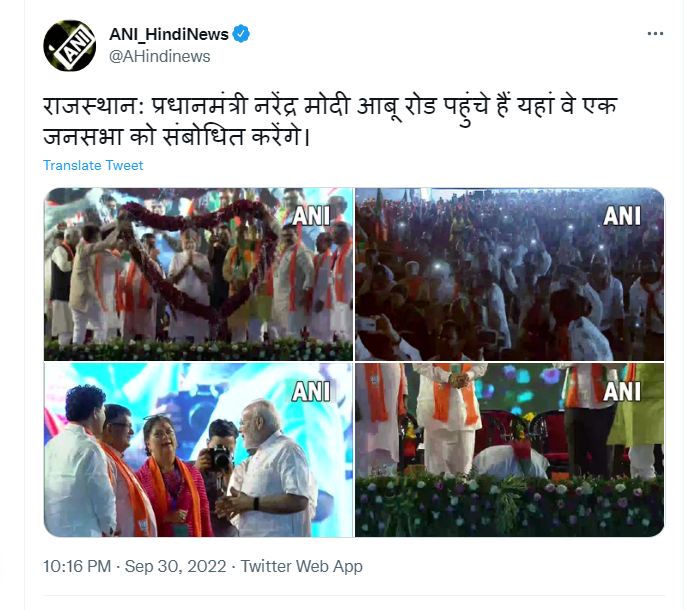684x610 pixels.
Task: Click the Sep 30, 2022 date
Action: tap(175, 566)
